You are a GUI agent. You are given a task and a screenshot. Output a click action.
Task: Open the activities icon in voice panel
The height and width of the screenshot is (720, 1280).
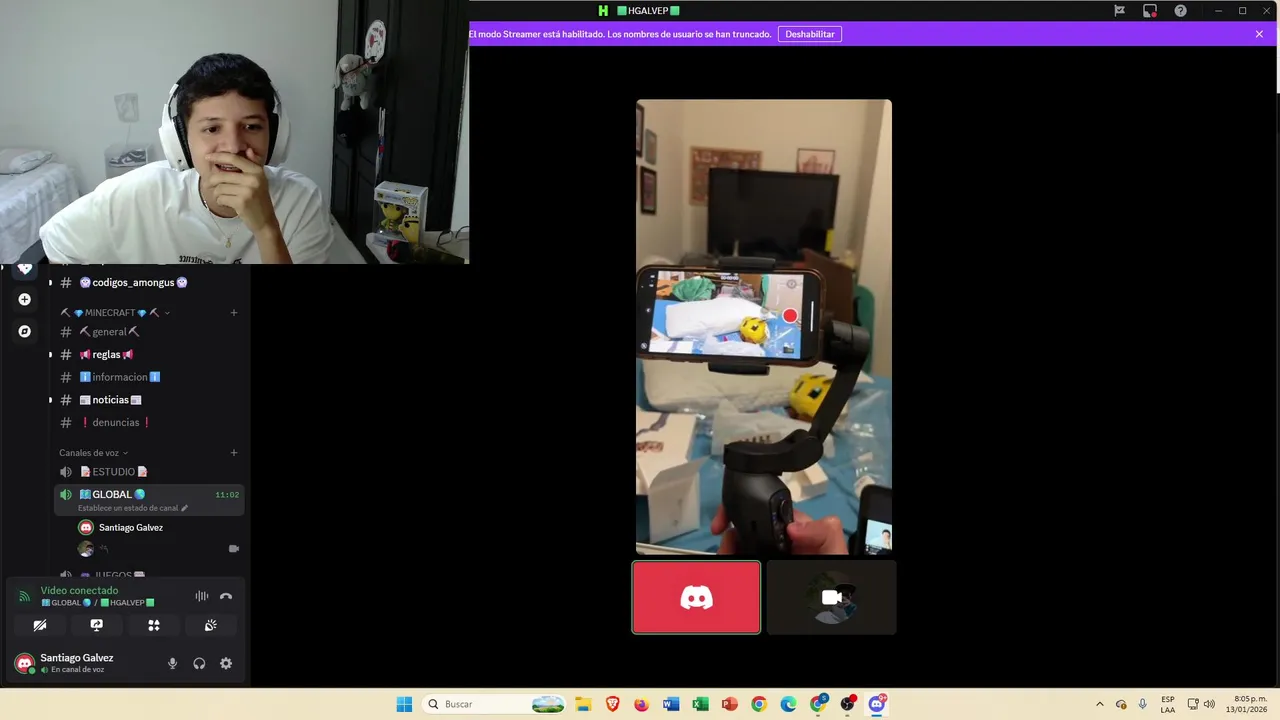(154, 625)
